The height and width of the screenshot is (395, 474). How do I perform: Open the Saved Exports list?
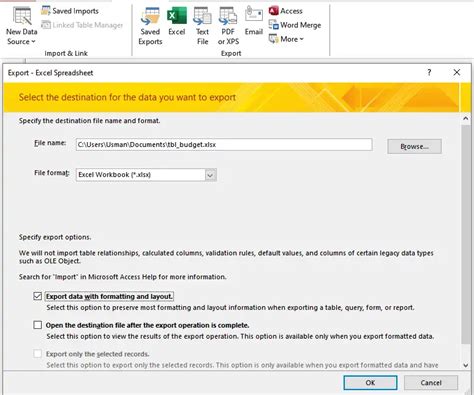point(150,27)
